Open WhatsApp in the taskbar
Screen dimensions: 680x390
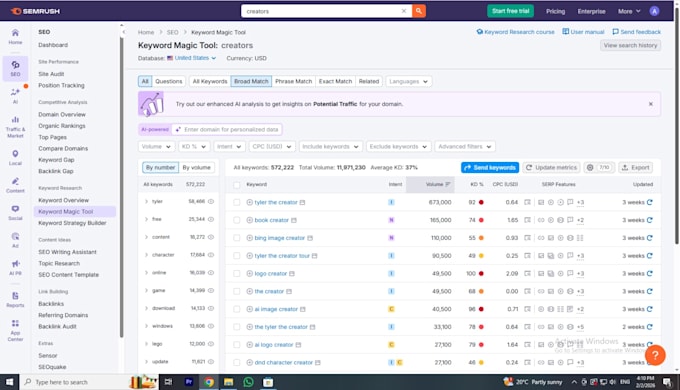pos(248,382)
